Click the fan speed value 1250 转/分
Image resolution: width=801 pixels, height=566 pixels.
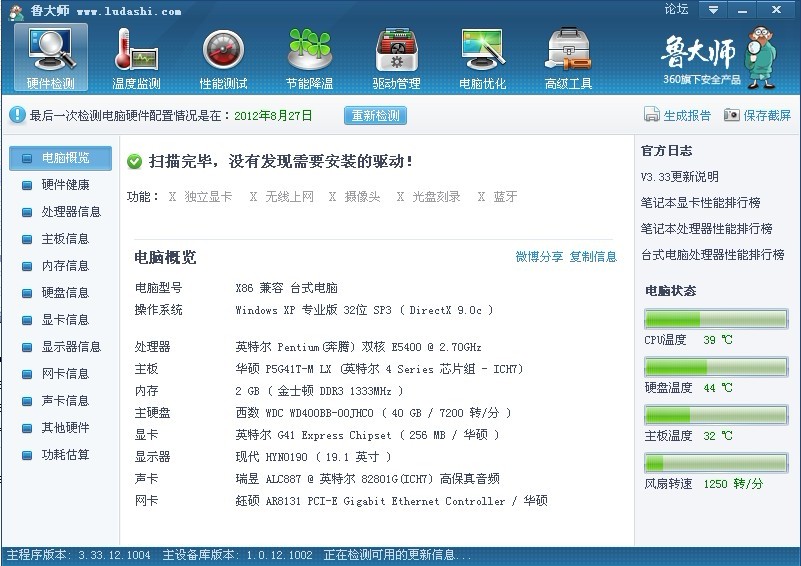click(x=733, y=484)
